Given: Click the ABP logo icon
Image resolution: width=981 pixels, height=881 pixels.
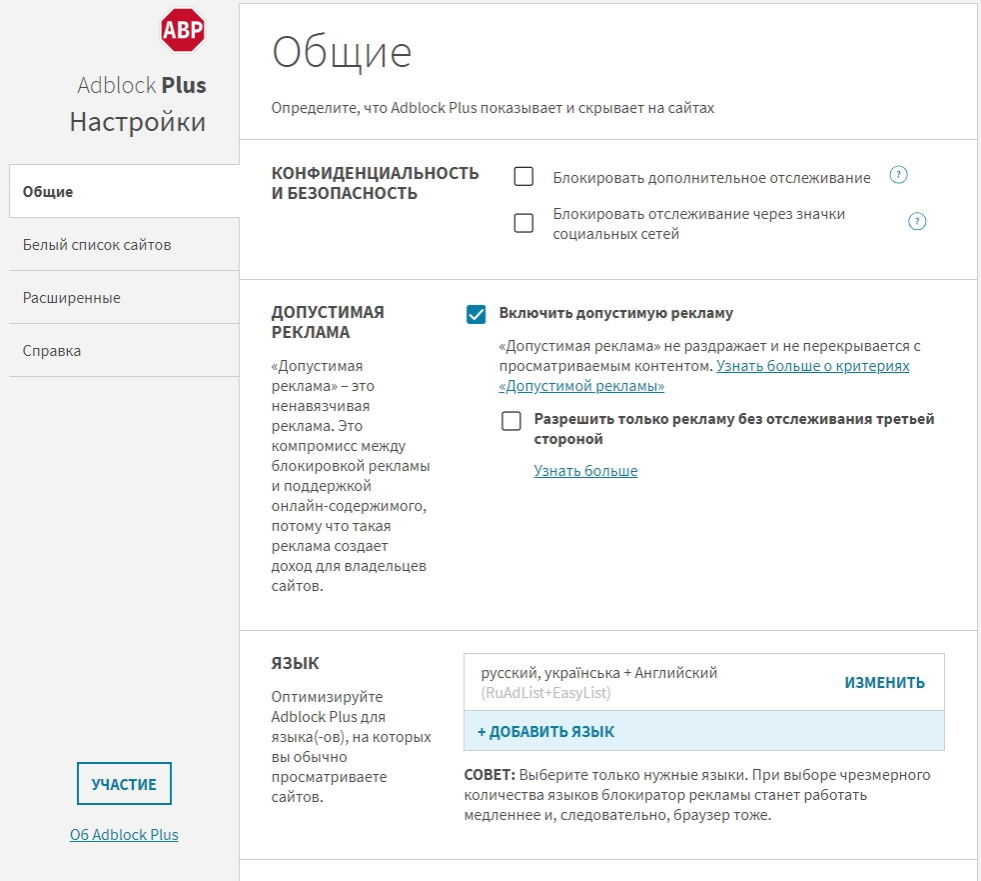Looking at the screenshot, I should point(183,30).
